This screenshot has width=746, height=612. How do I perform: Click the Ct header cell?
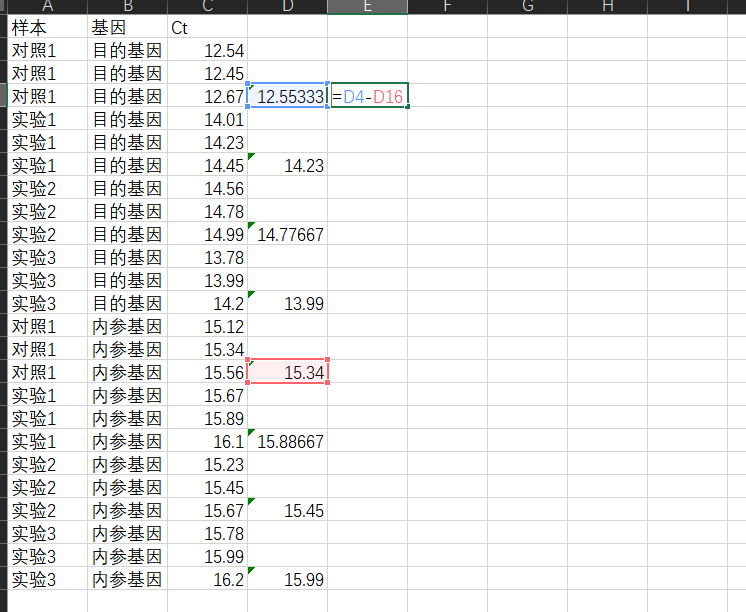point(207,28)
